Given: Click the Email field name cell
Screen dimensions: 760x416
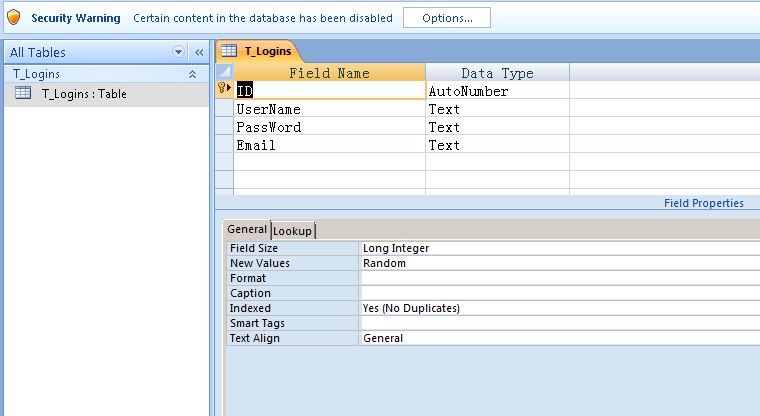Looking at the screenshot, I should (x=329, y=145).
